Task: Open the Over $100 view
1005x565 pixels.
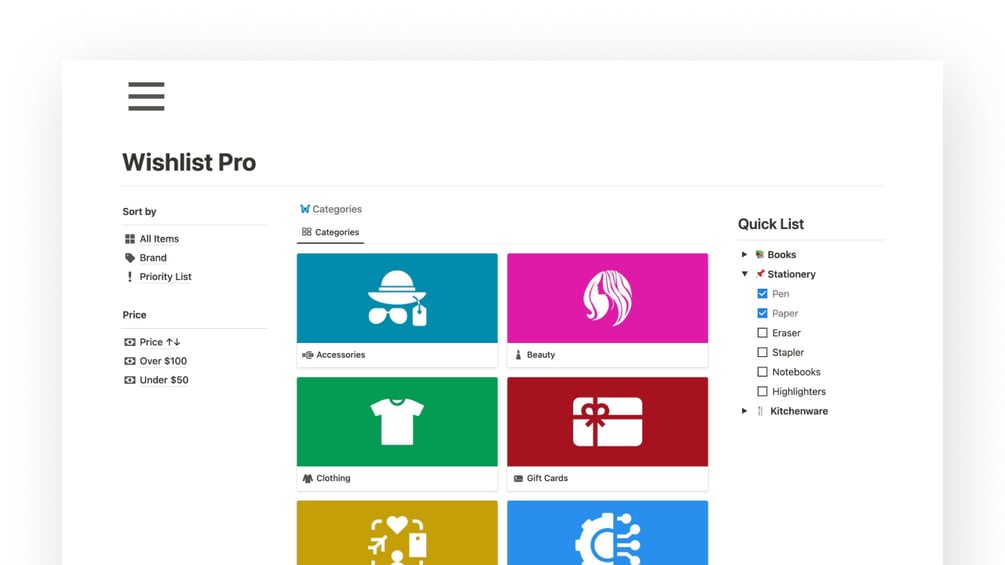Action: [163, 361]
